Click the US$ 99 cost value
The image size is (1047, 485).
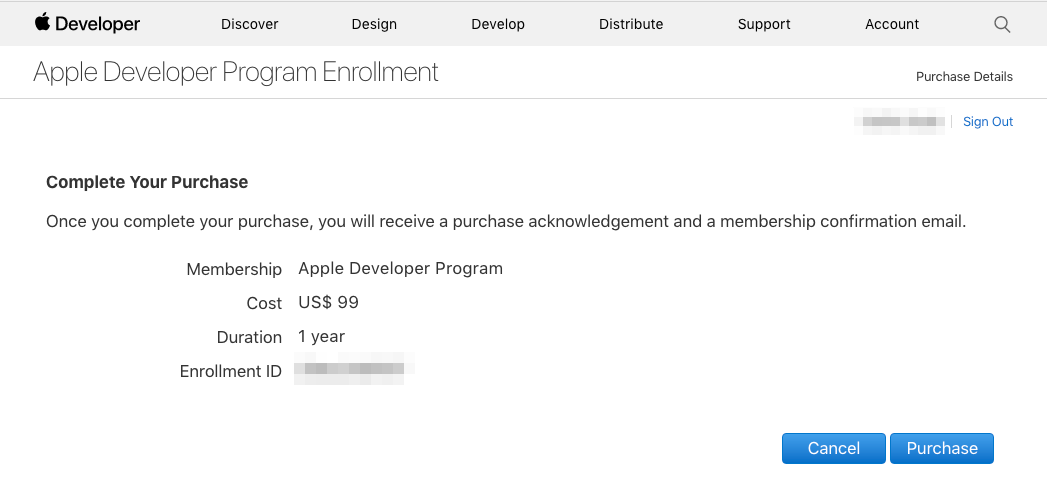(328, 302)
